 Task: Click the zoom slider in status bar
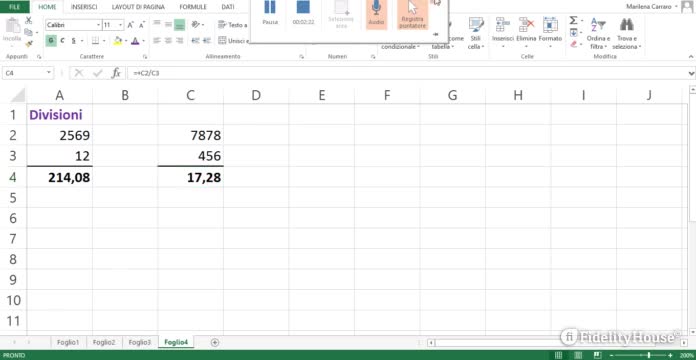pos(649,355)
